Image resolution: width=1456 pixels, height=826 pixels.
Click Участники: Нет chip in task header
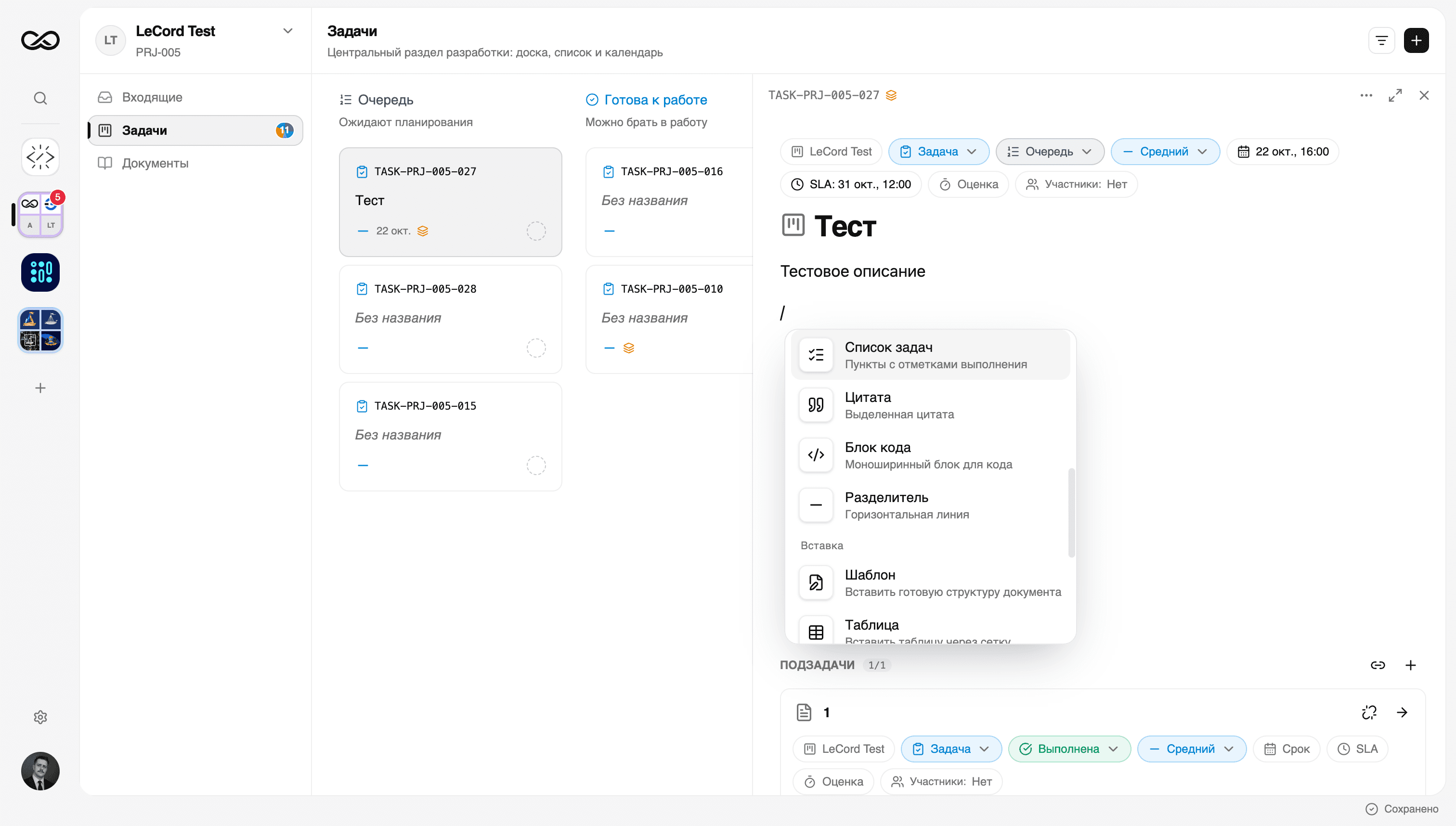[1076, 184]
